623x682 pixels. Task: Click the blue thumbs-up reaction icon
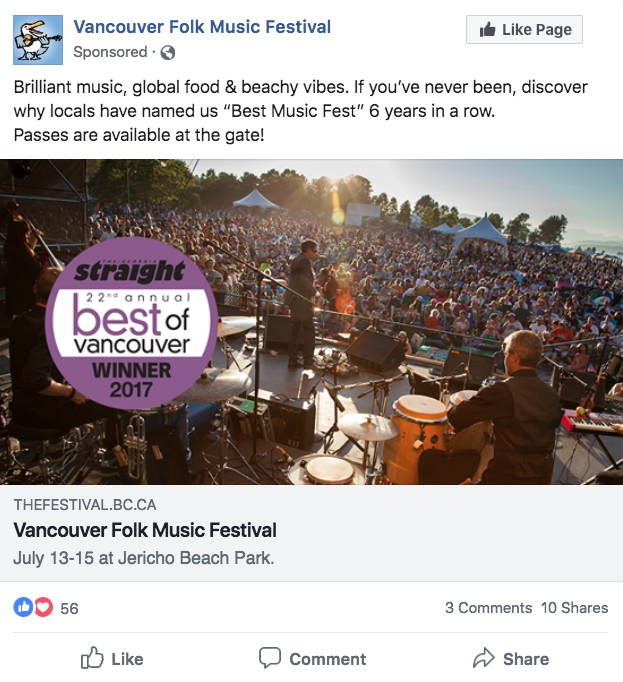click(x=23, y=607)
